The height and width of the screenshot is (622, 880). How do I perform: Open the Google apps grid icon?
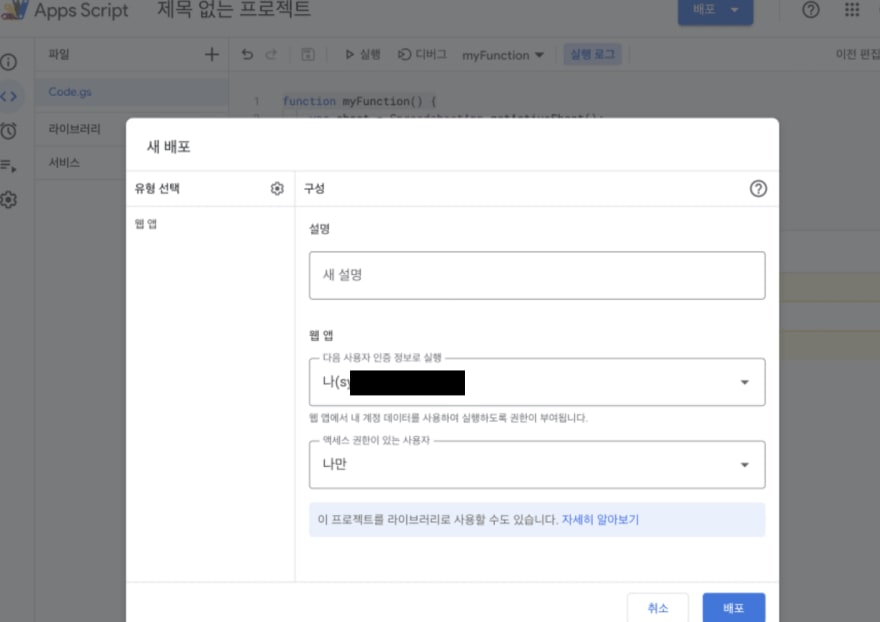852,10
